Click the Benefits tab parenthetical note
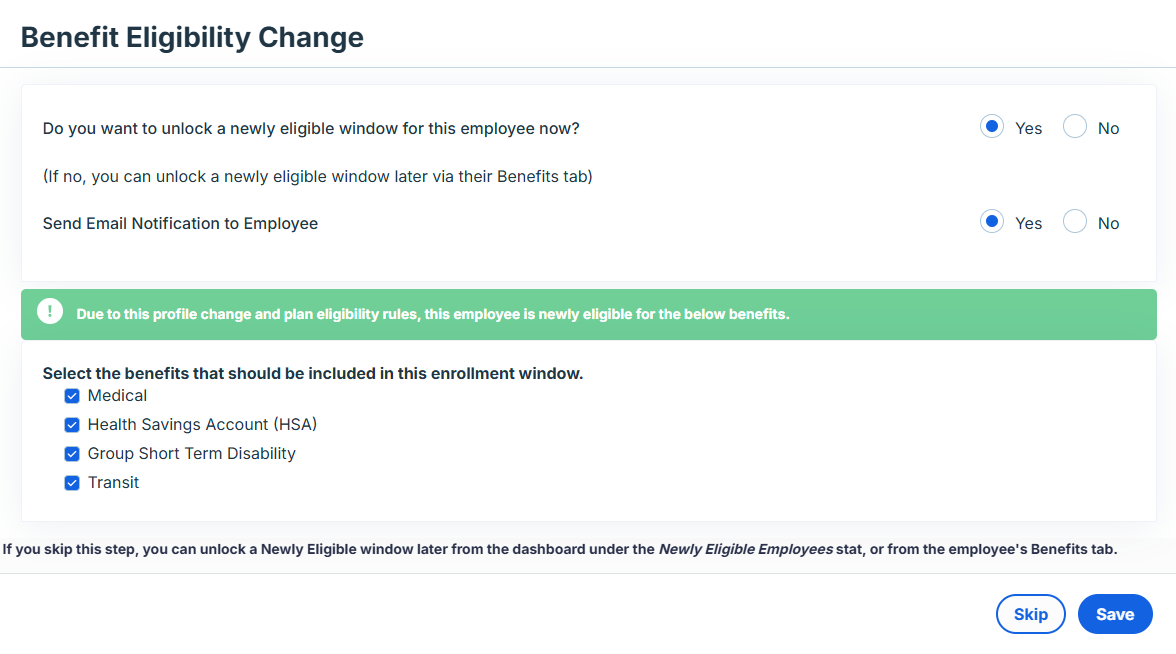Screen dimensions: 1176x654 (x=317, y=177)
